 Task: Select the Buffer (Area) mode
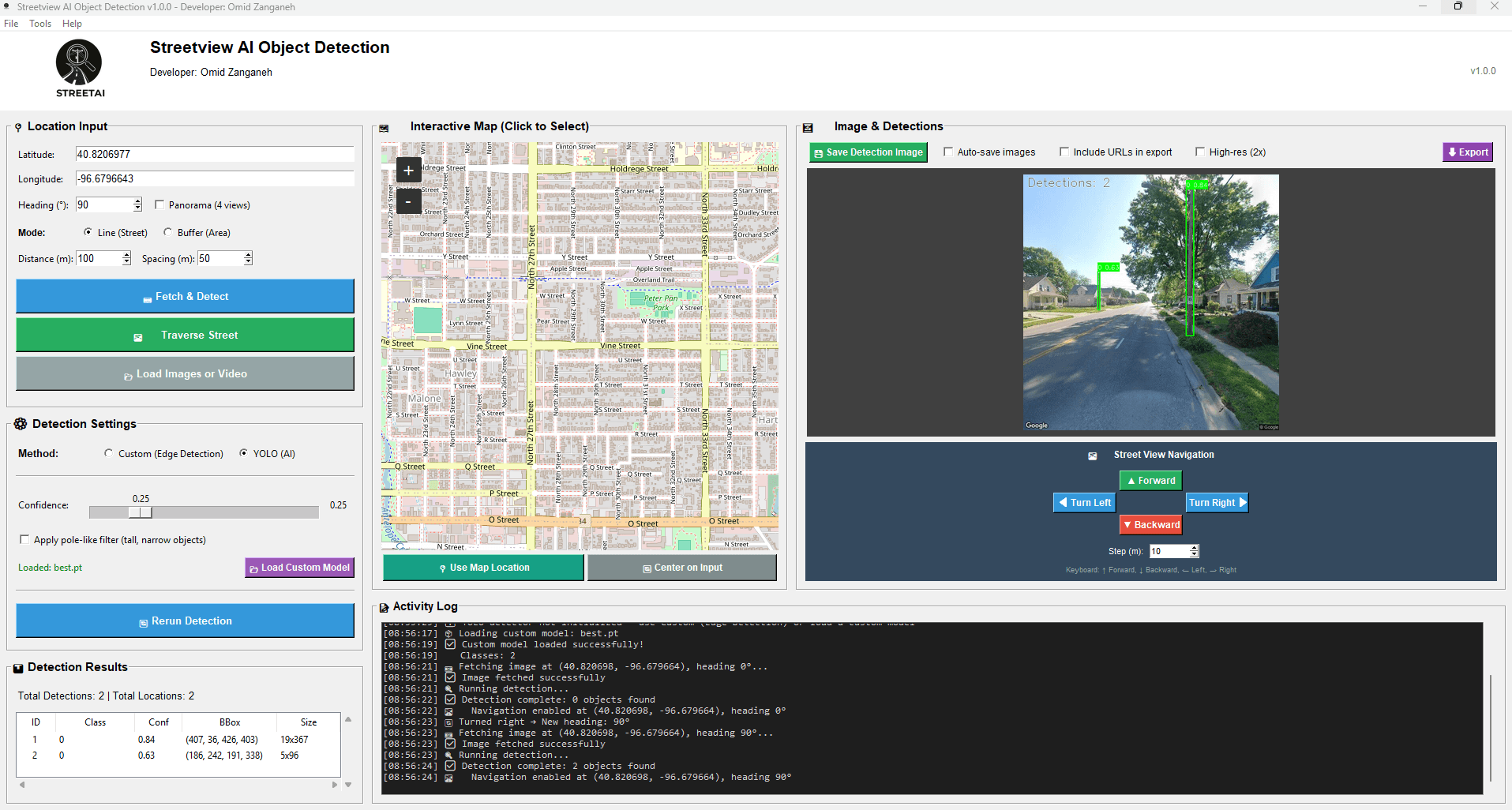point(167,232)
